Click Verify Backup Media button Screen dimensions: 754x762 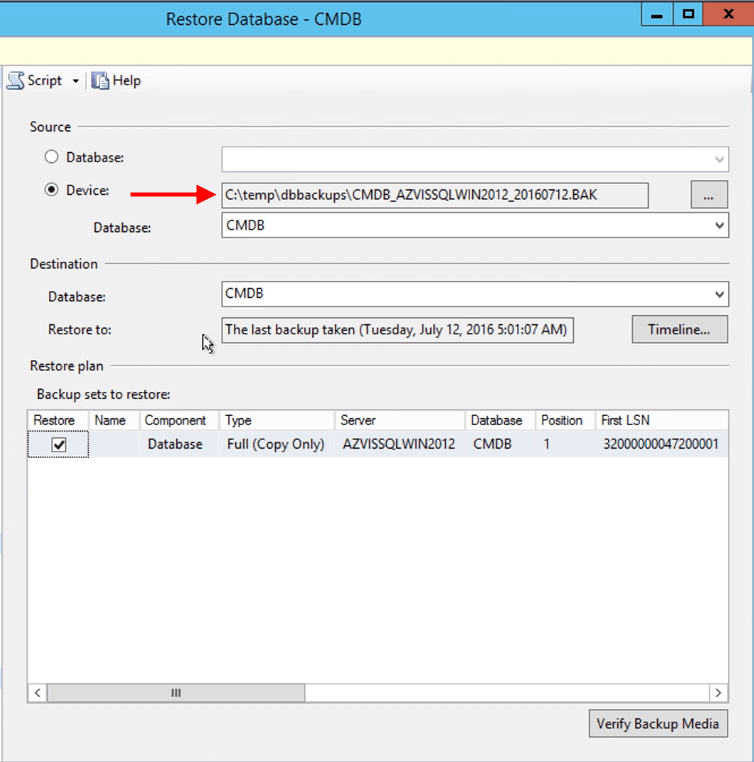click(658, 724)
